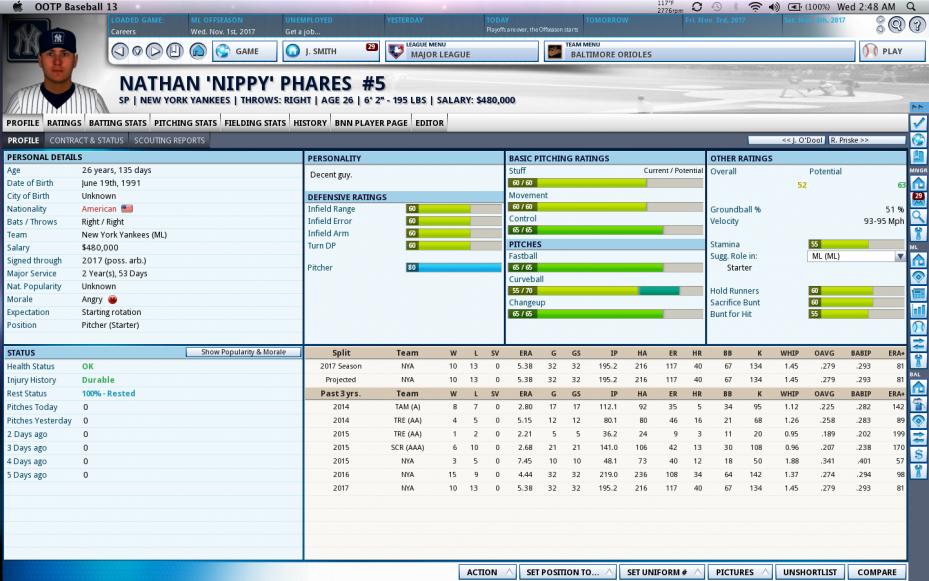Click the Curveball rating bar
Viewport: 929px width, 581px height.
(606, 291)
